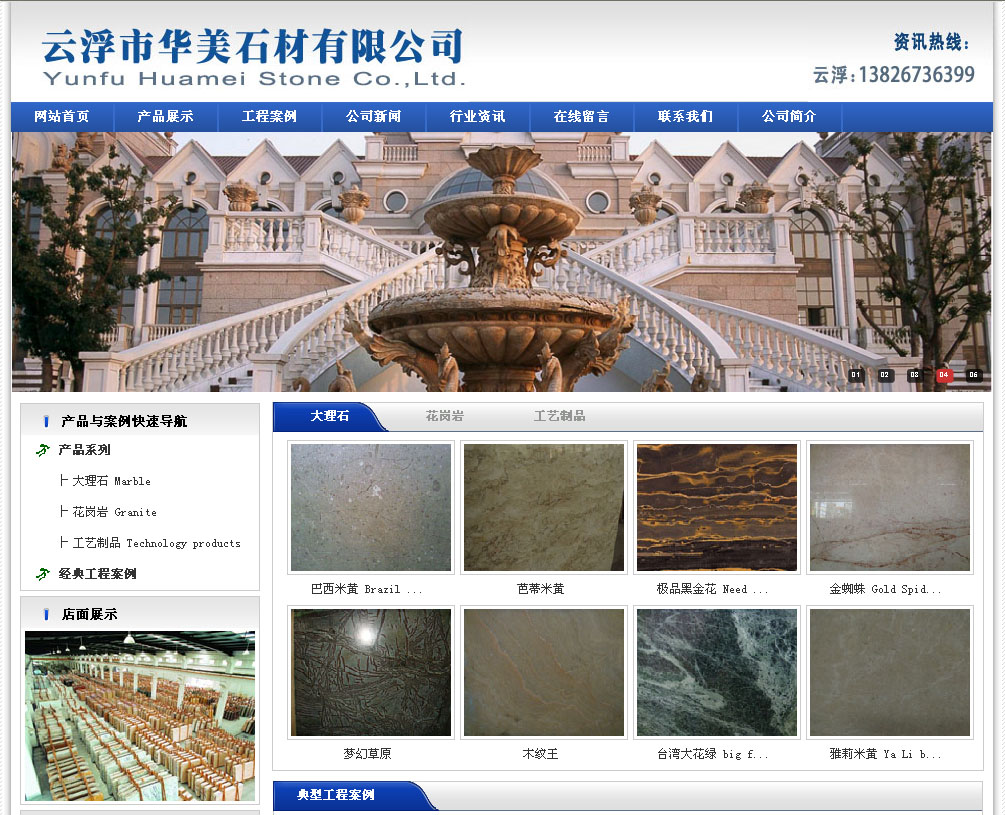Show the last banner slide 06

pyautogui.click(x=973, y=376)
